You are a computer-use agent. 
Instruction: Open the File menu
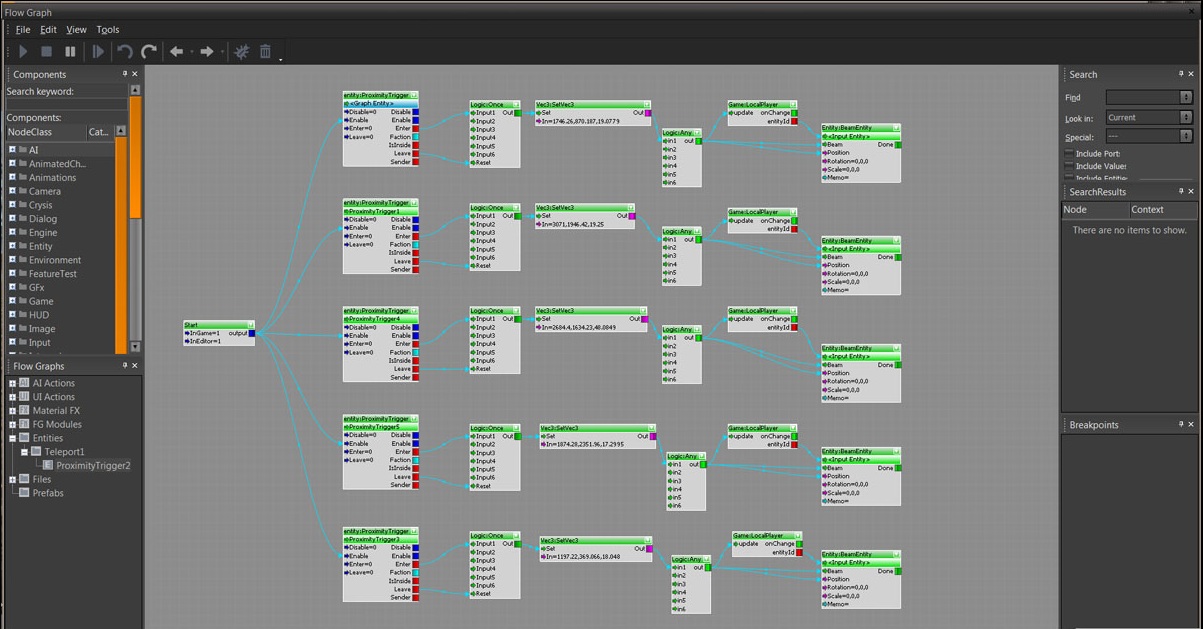coord(23,30)
